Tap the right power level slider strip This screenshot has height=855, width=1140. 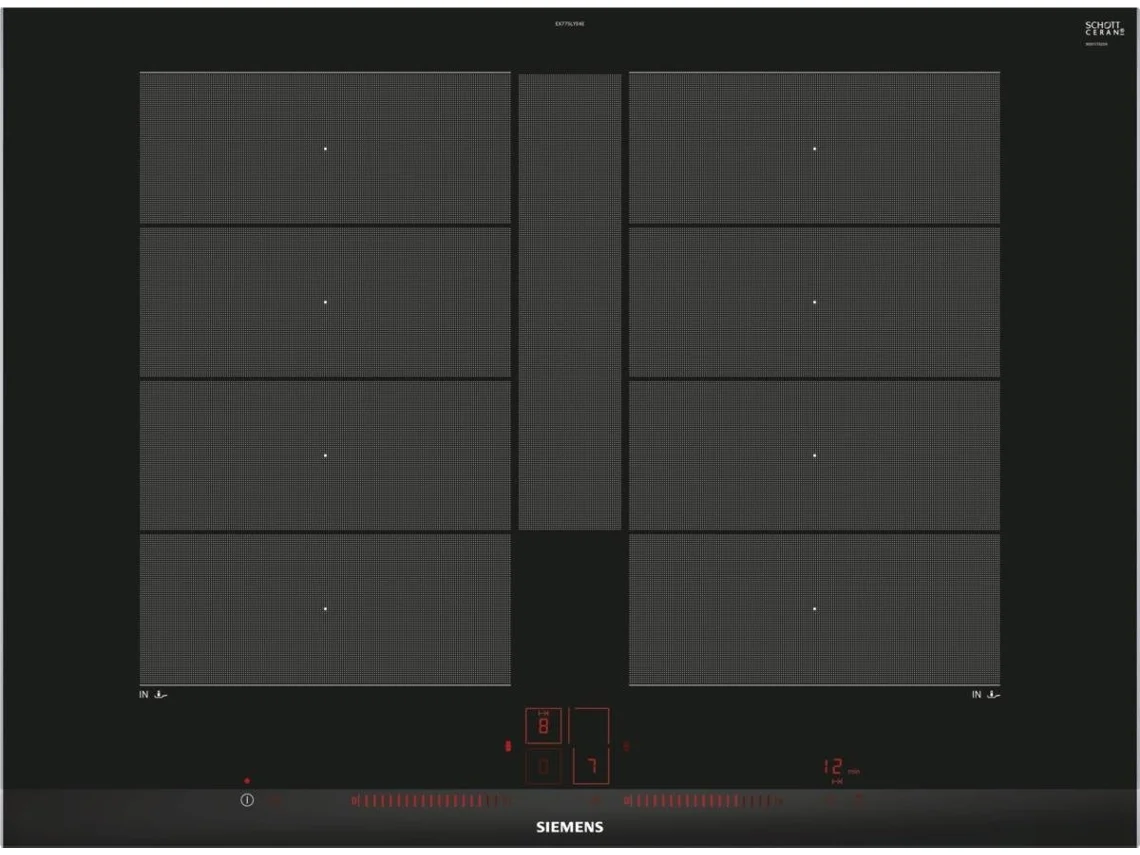pyautogui.click(x=702, y=801)
